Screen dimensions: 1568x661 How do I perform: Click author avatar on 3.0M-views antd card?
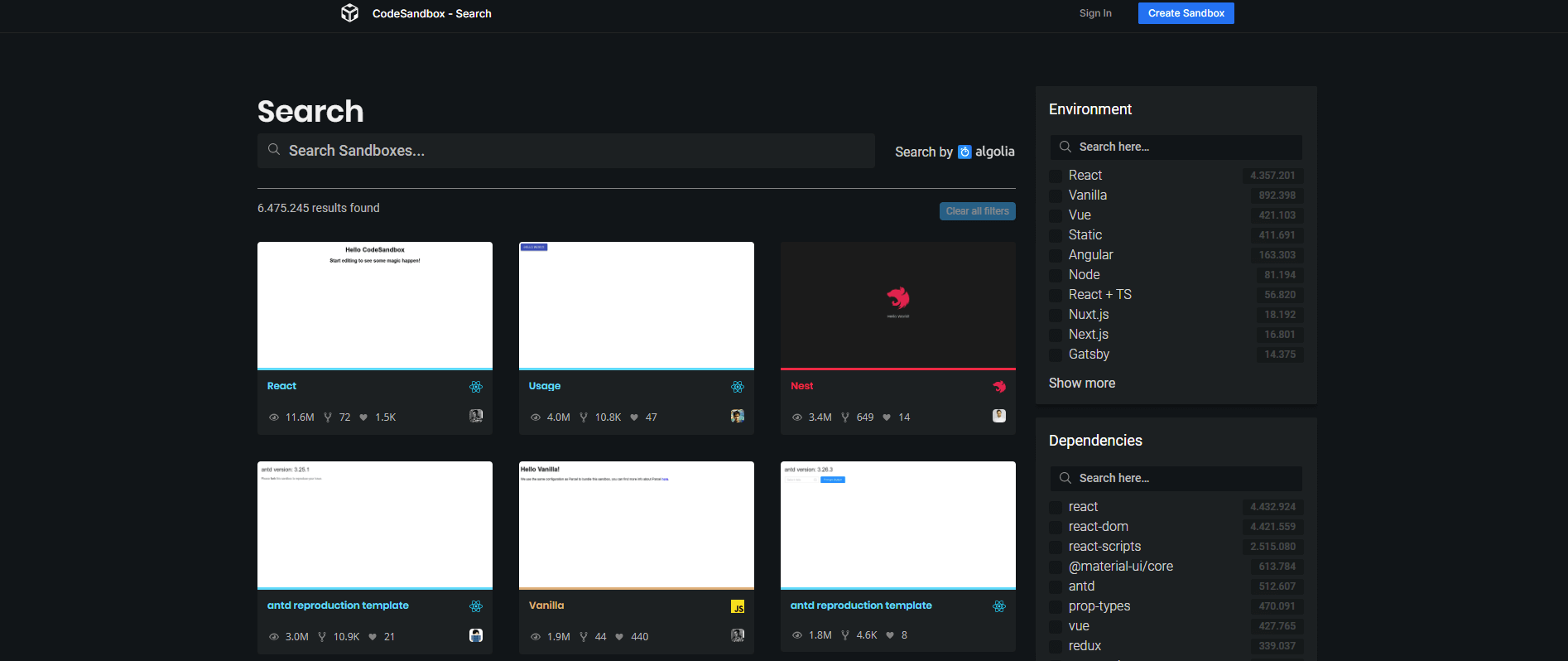pos(476,635)
